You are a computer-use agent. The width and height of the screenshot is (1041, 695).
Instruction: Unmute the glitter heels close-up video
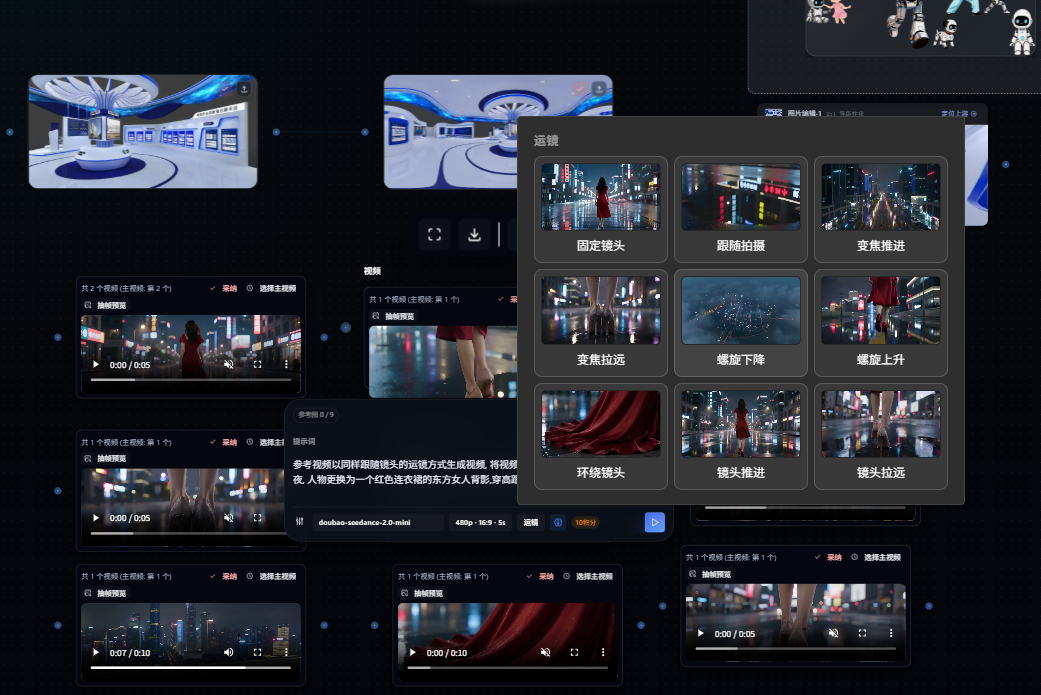(x=228, y=518)
